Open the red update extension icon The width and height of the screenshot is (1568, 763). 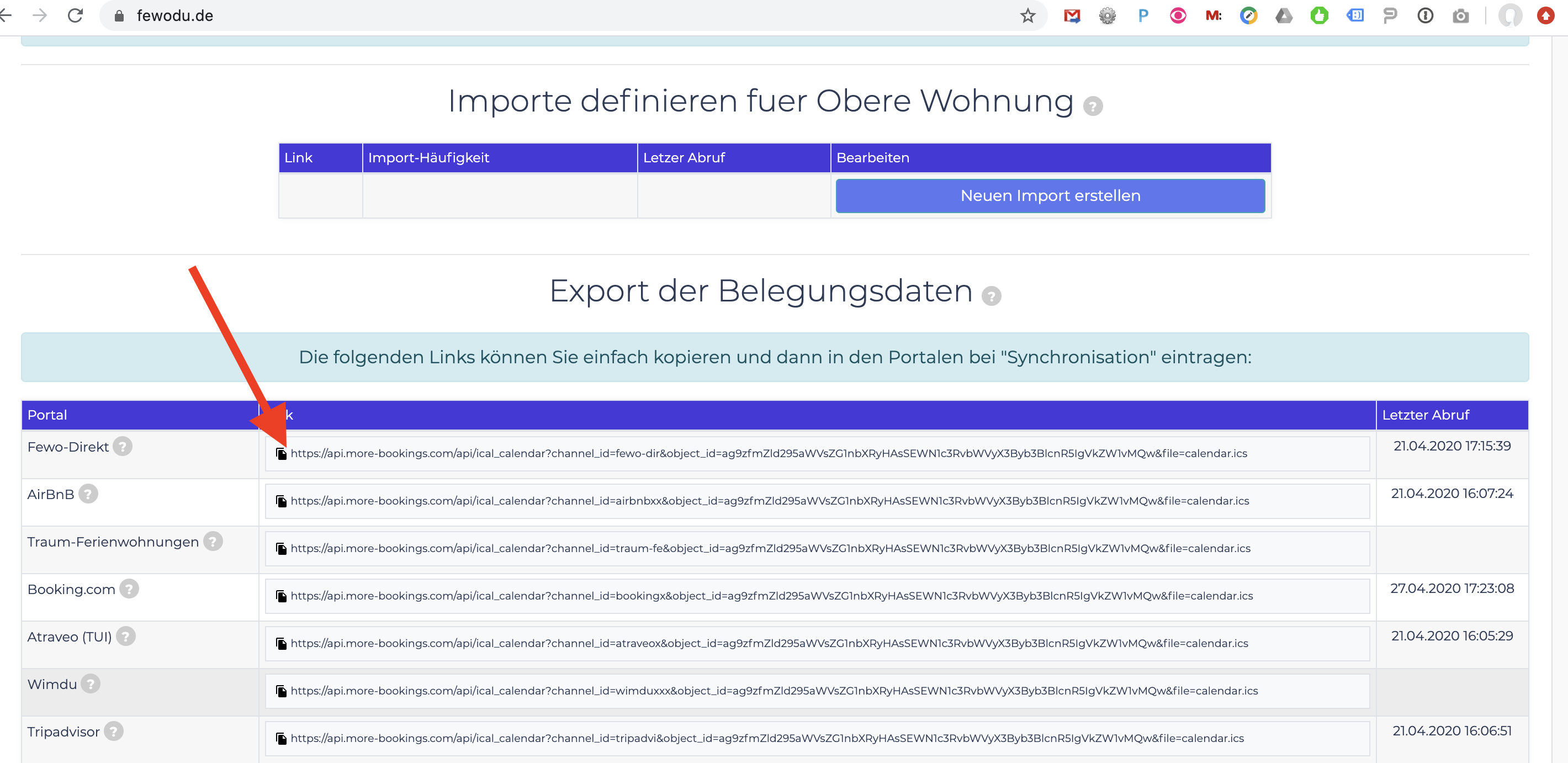click(1545, 16)
